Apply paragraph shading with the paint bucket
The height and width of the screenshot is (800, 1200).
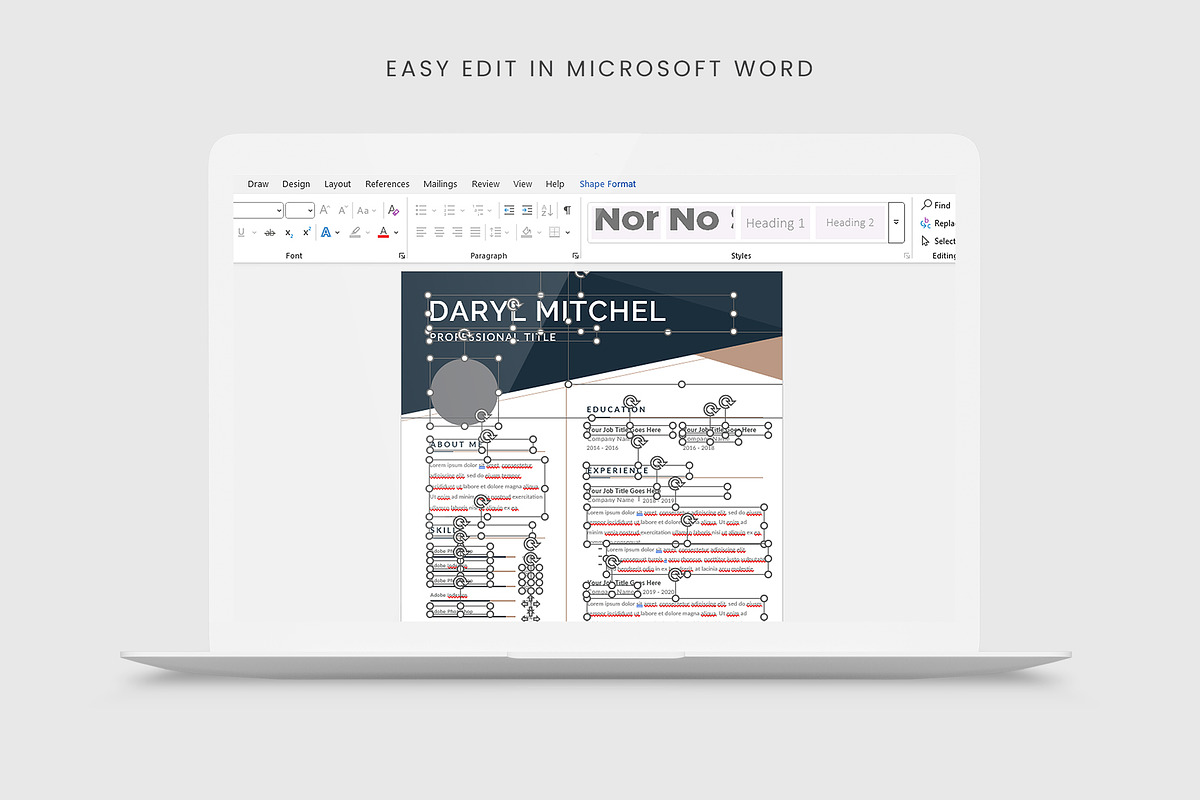526,232
